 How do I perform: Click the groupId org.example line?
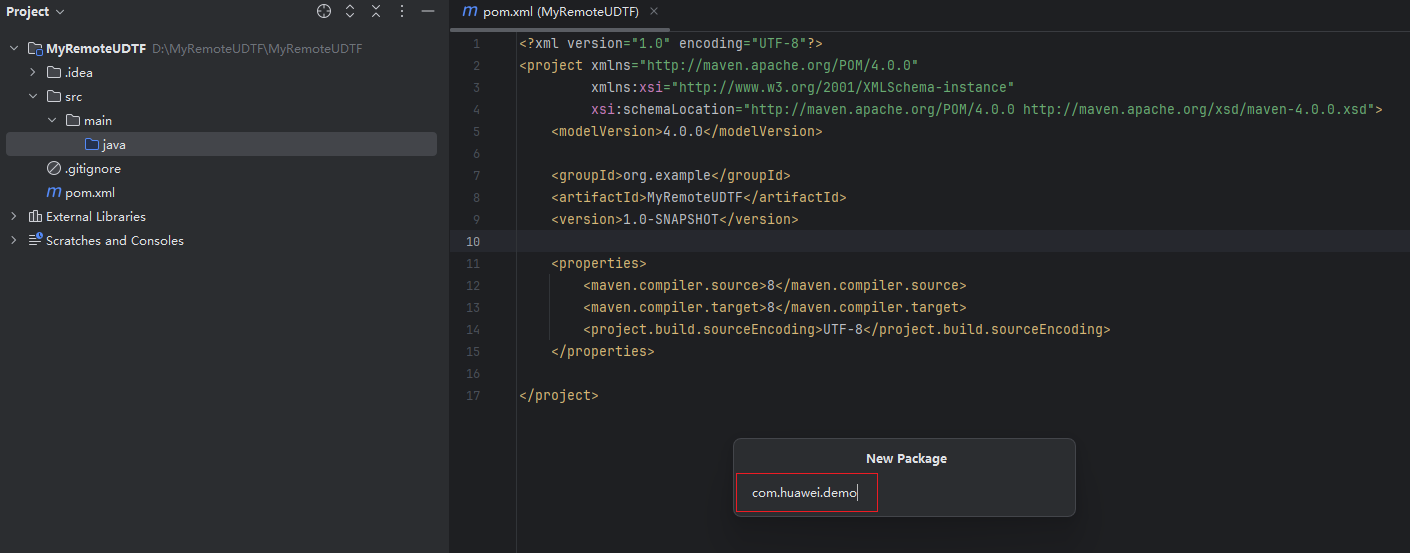pos(671,175)
